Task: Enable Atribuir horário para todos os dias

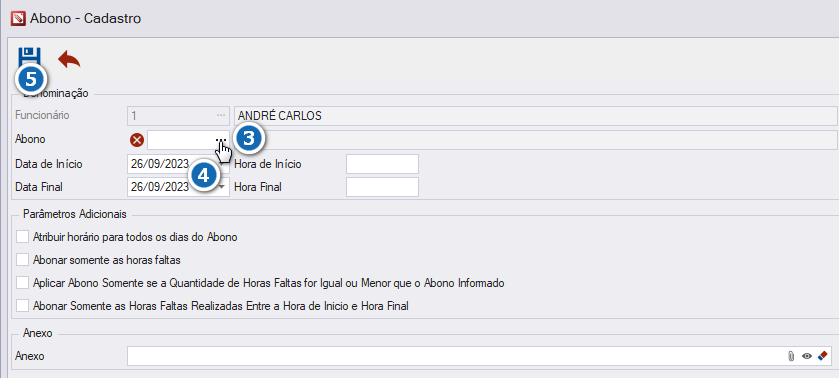Action: point(22,237)
